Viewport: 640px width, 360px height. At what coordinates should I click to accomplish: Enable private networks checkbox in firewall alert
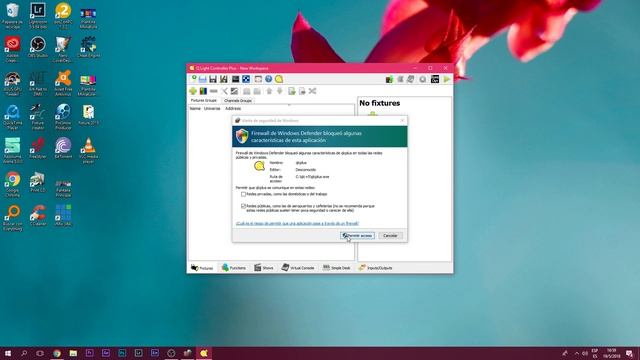coord(243,194)
